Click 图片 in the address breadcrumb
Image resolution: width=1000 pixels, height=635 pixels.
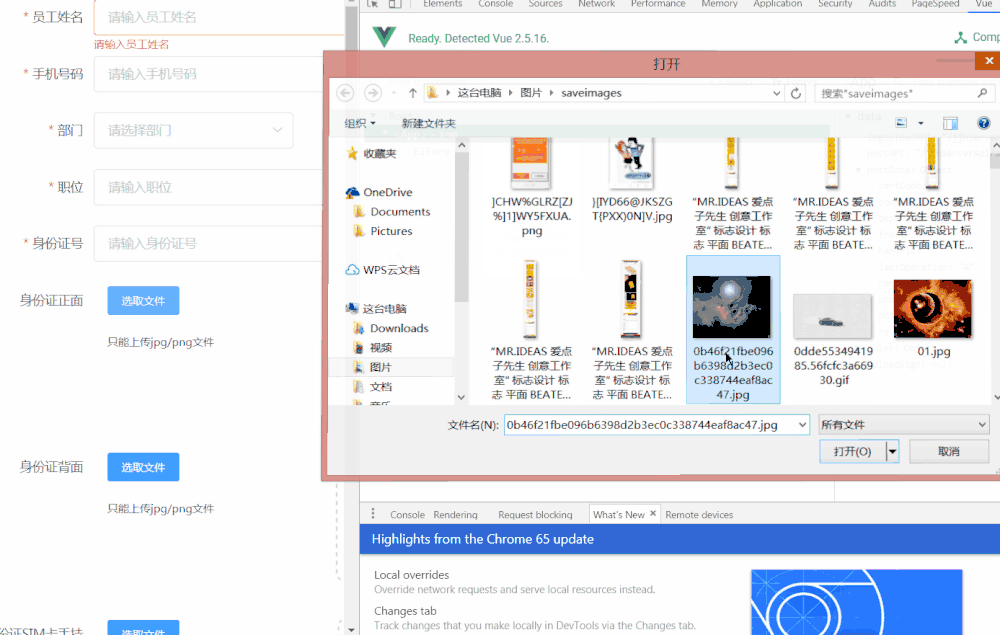pyautogui.click(x=531, y=93)
